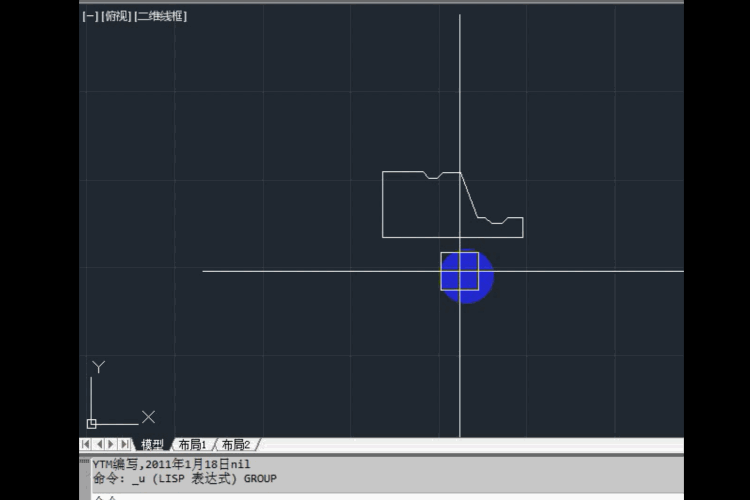The width and height of the screenshot is (750, 500).
Task: Jump to last layout tab arrow
Action: tap(124, 444)
